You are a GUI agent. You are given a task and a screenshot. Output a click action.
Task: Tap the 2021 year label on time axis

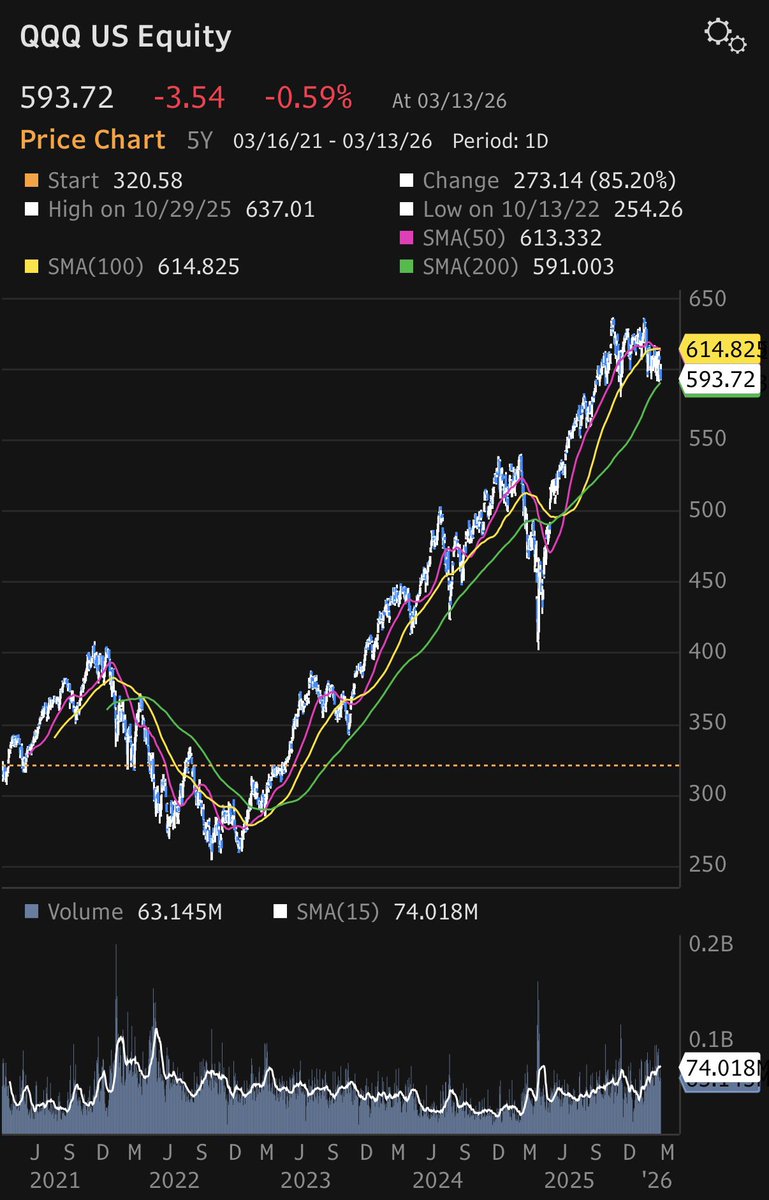coord(53,1181)
